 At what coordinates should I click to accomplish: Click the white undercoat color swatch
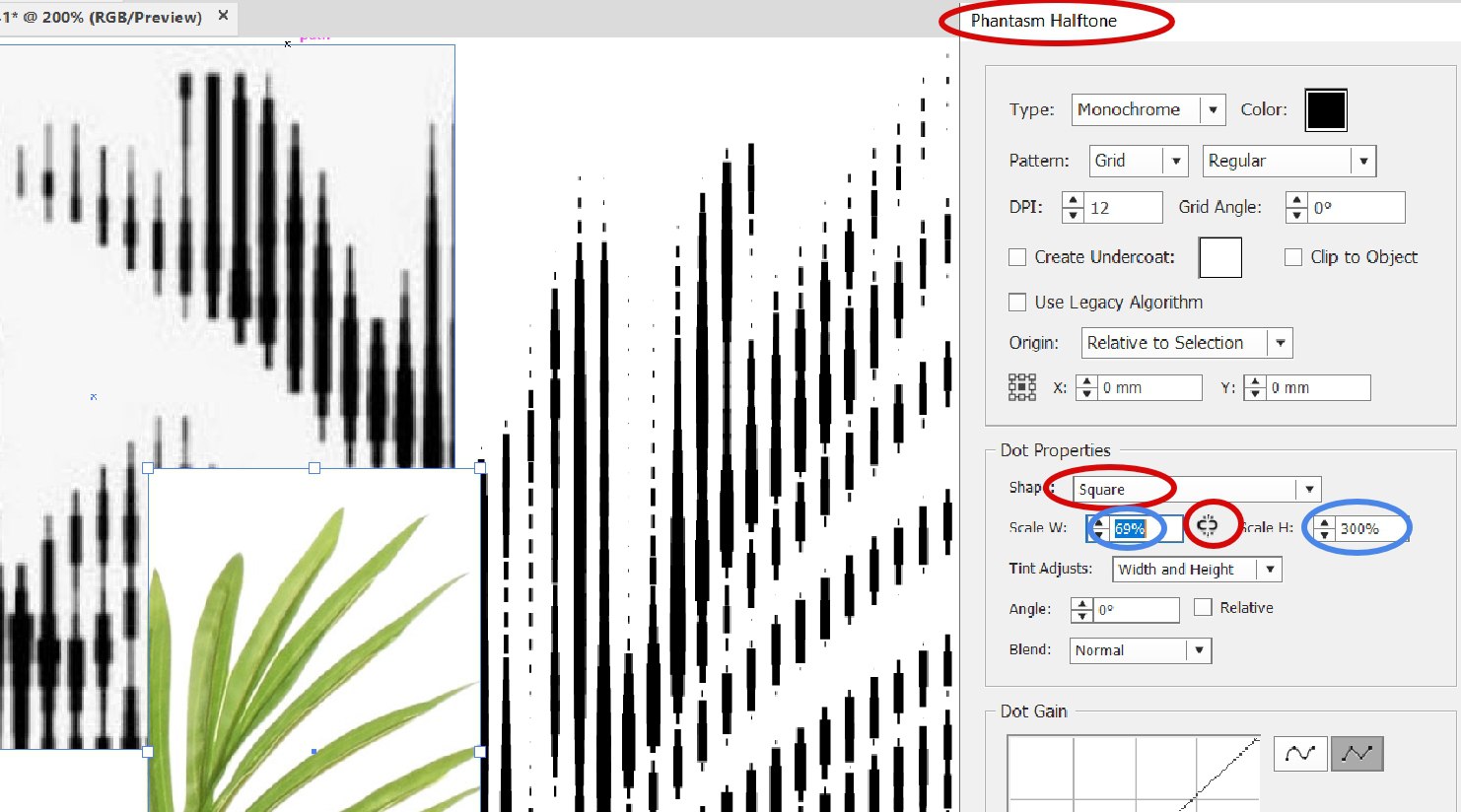pos(1219,257)
